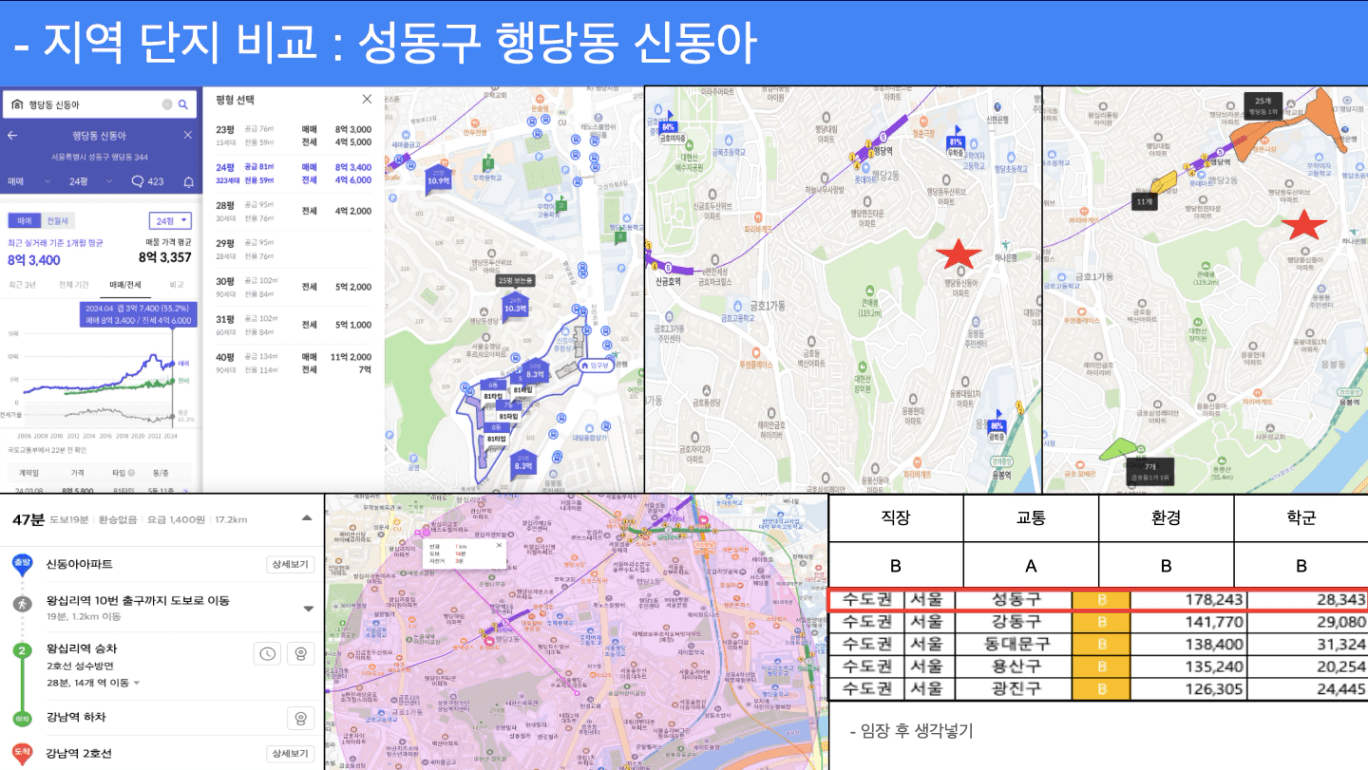The height and width of the screenshot is (770, 1368).
Task: Click the 임장 후 생각넣기 note
Action: click(911, 731)
